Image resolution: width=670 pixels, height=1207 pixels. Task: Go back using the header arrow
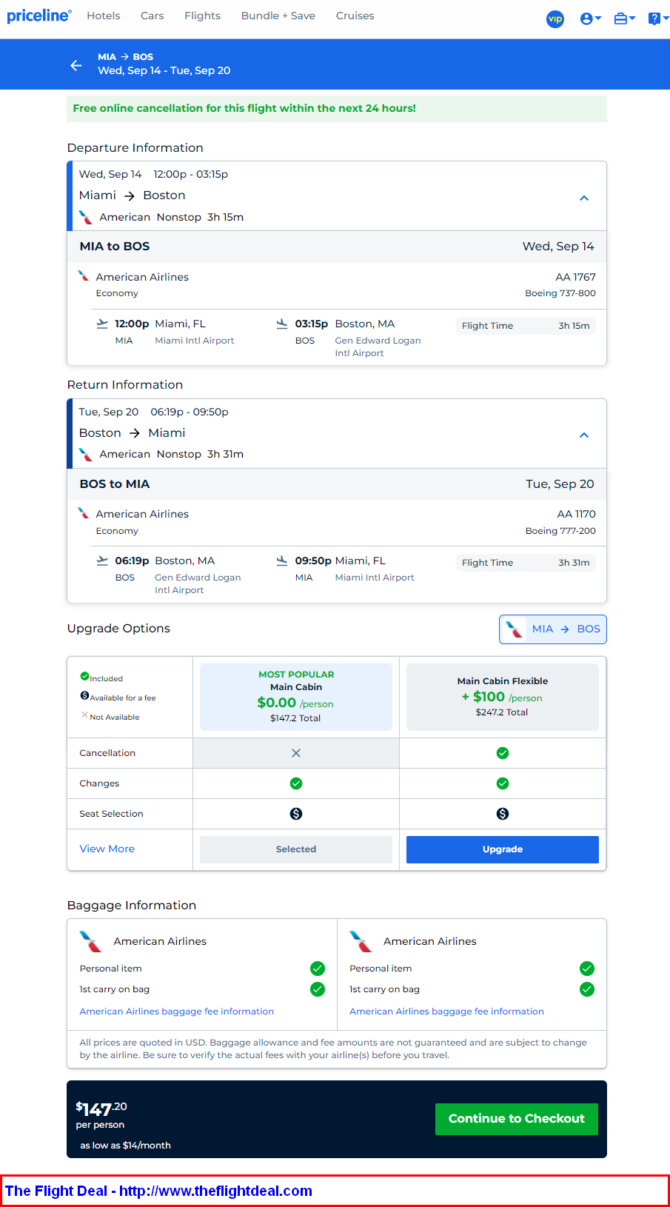pyautogui.click(x=76, y=65)
